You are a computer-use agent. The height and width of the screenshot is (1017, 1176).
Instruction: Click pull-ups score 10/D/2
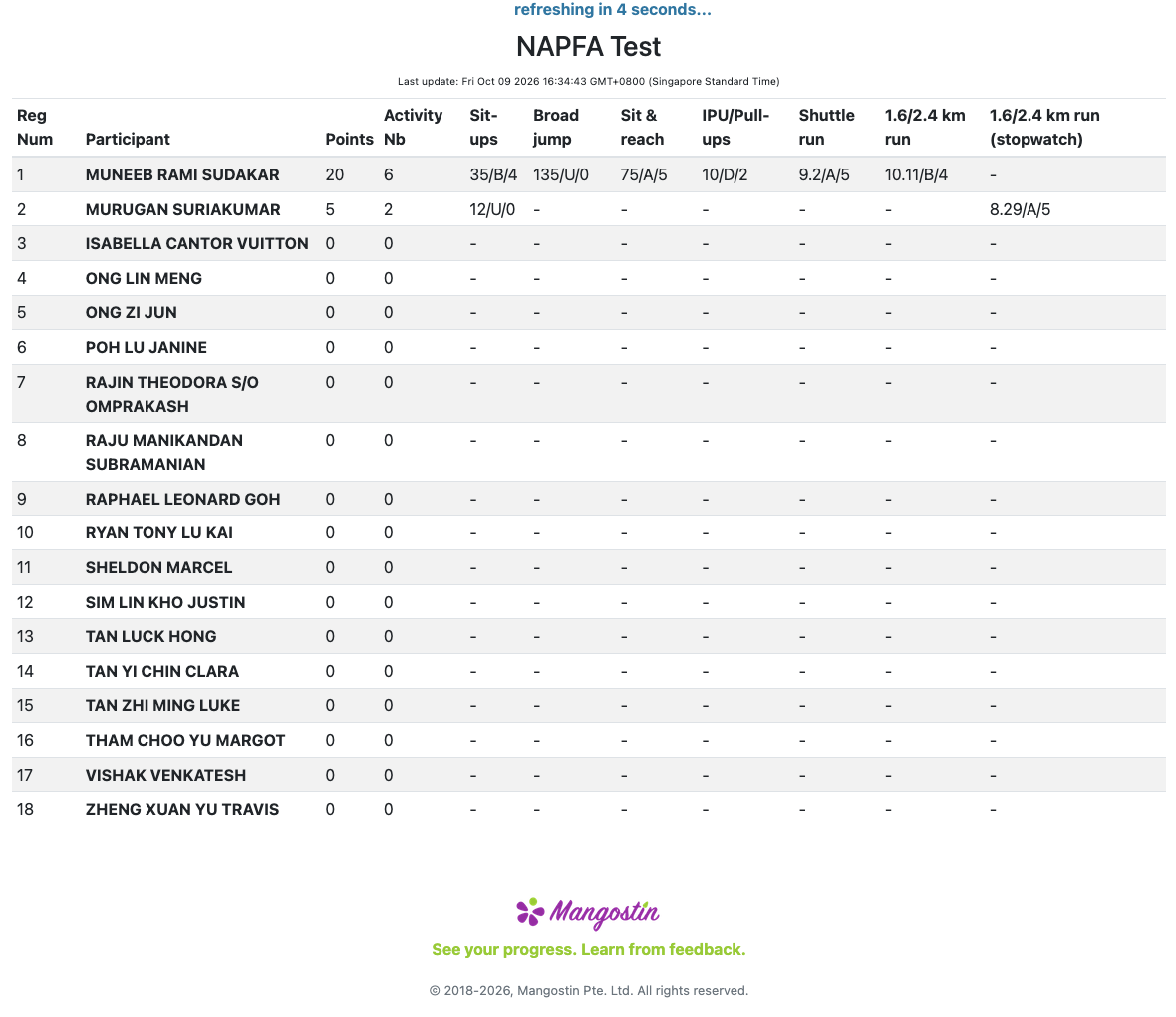click(x=725, y=174)
